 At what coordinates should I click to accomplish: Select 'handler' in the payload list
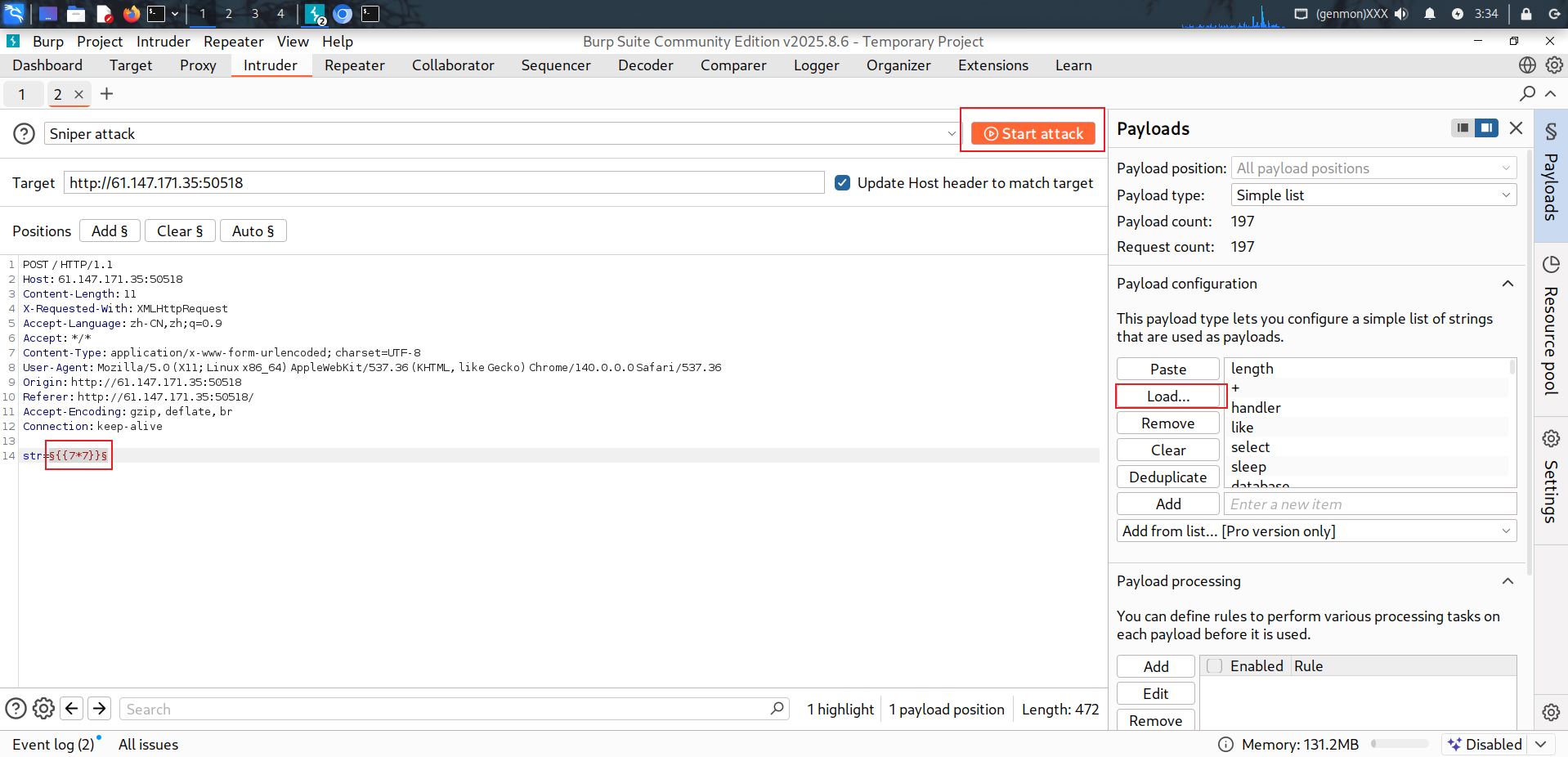pyautogui.click(x=1256, y=407)
